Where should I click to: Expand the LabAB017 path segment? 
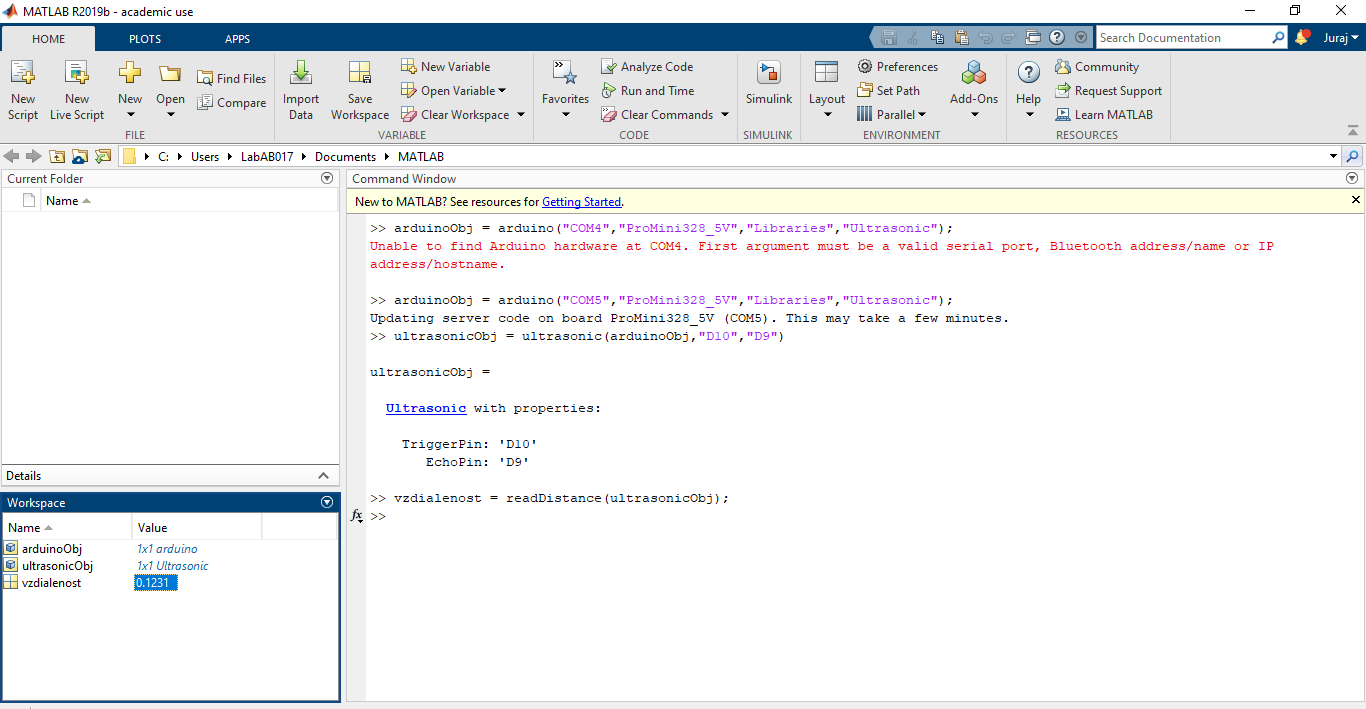tap(267, 157)
